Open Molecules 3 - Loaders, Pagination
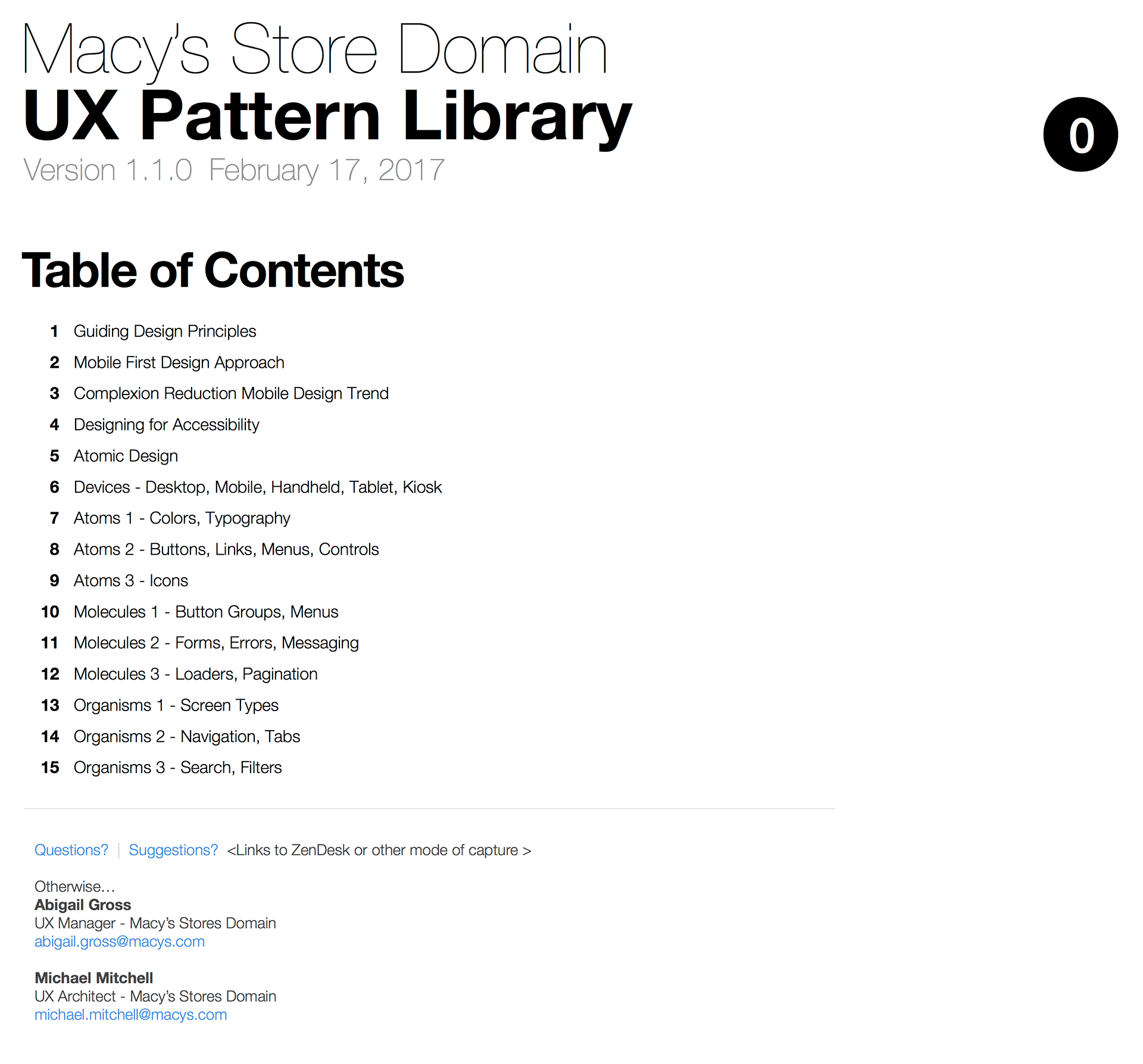Screen dimensions: 1143x1064 (x=195, y=674)
